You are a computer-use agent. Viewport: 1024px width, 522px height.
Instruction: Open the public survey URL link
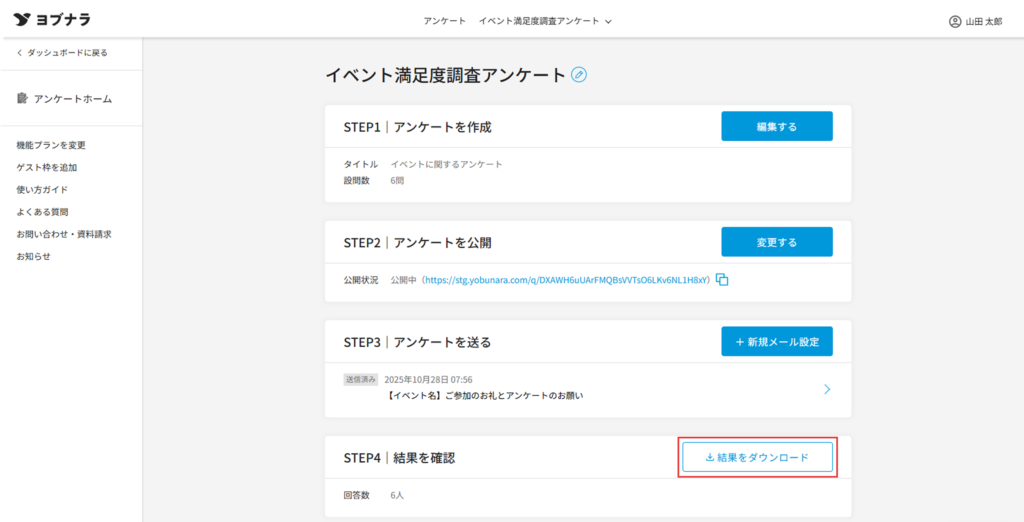coord(567,280)
